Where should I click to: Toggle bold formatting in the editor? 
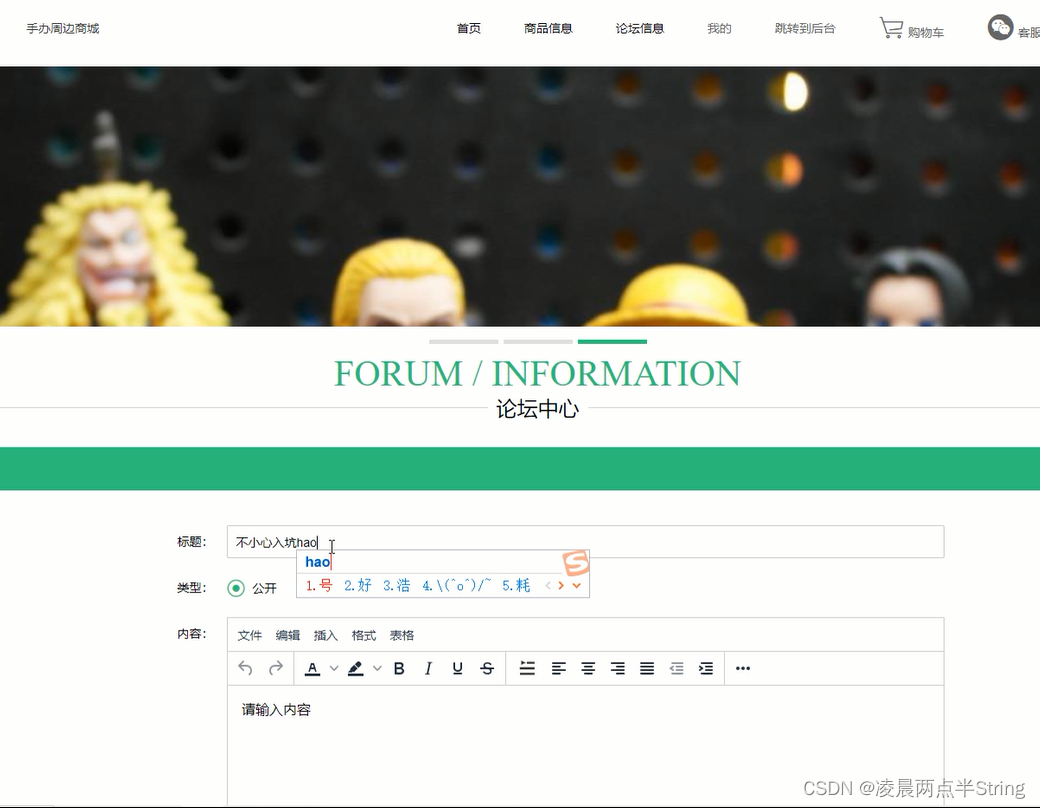(x=399, y=668)
